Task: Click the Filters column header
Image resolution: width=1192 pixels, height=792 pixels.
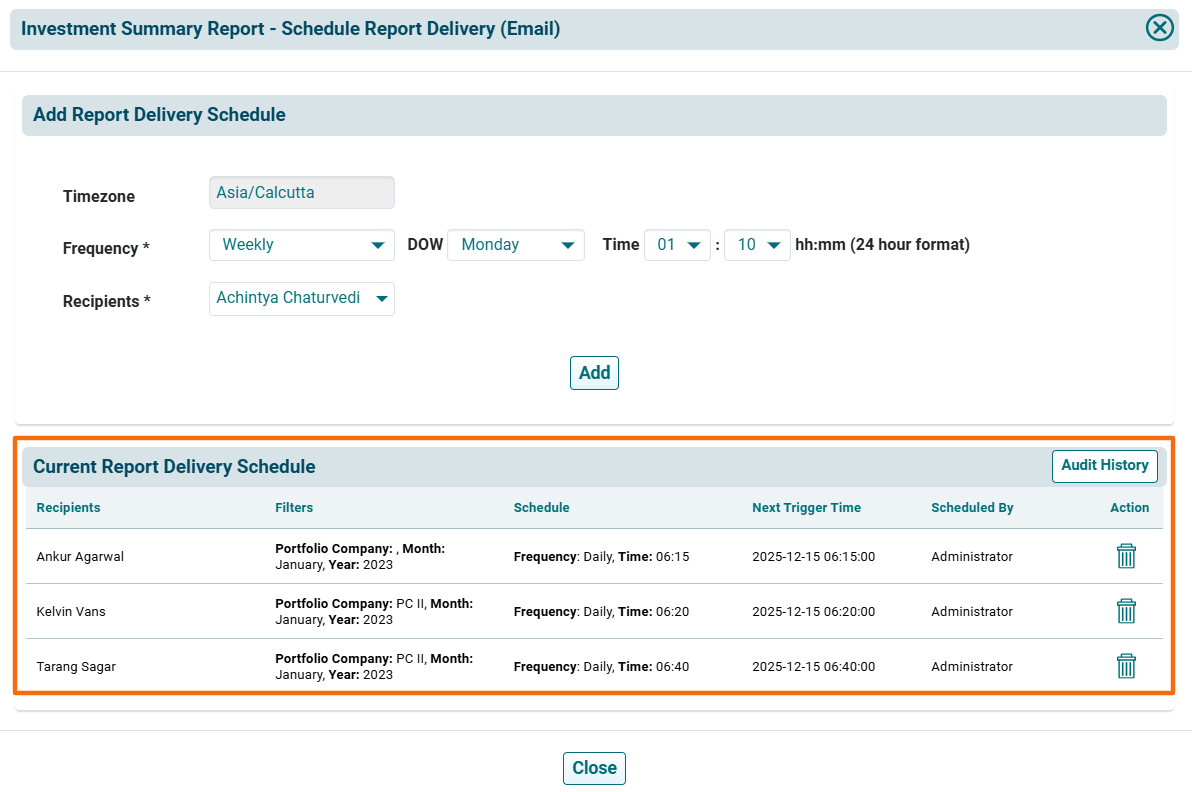Action: pos(294,508)
